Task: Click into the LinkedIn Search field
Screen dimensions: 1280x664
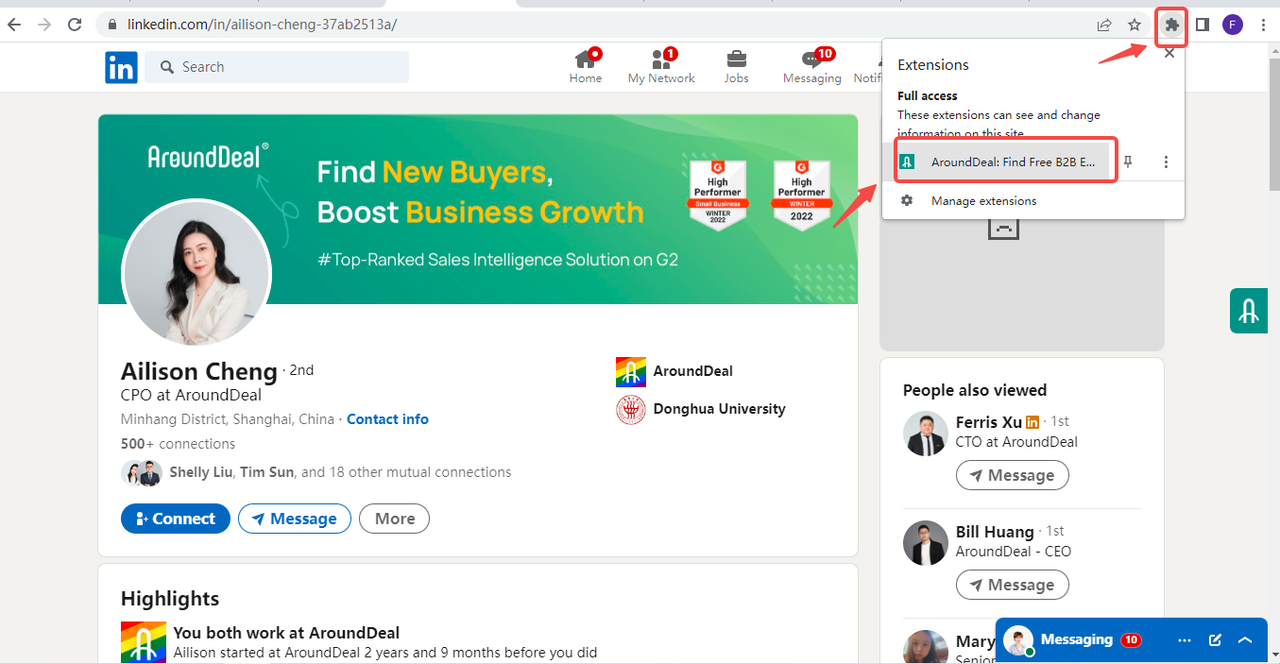Action: pos(290,67)
